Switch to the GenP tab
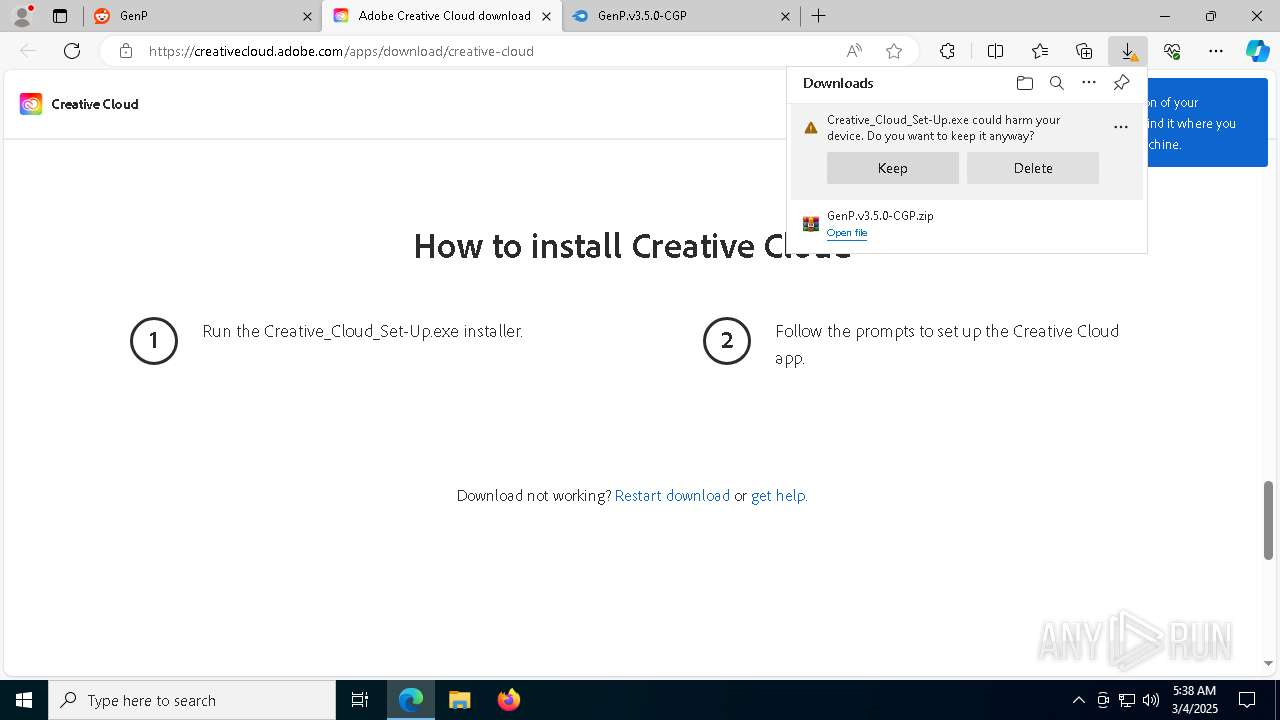1280x720 pixels. click(200, 16)
